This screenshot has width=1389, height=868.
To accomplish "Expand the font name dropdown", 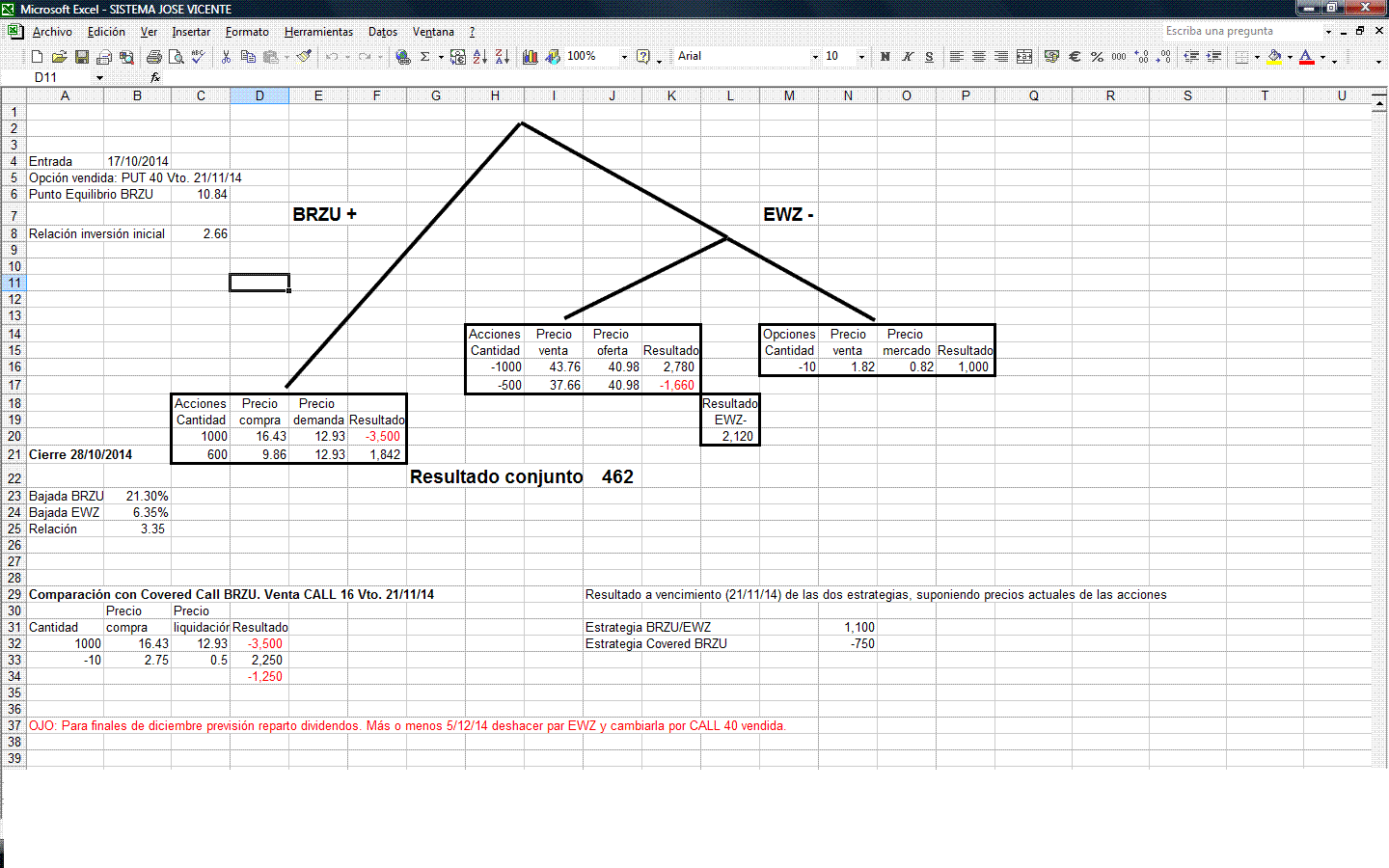I will pyautogui.click(x=815, y=57).
